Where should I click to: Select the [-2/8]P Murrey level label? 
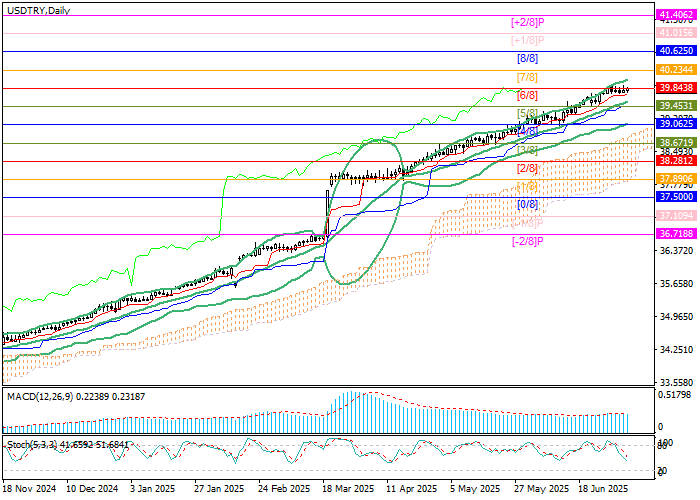coord(526,241)
